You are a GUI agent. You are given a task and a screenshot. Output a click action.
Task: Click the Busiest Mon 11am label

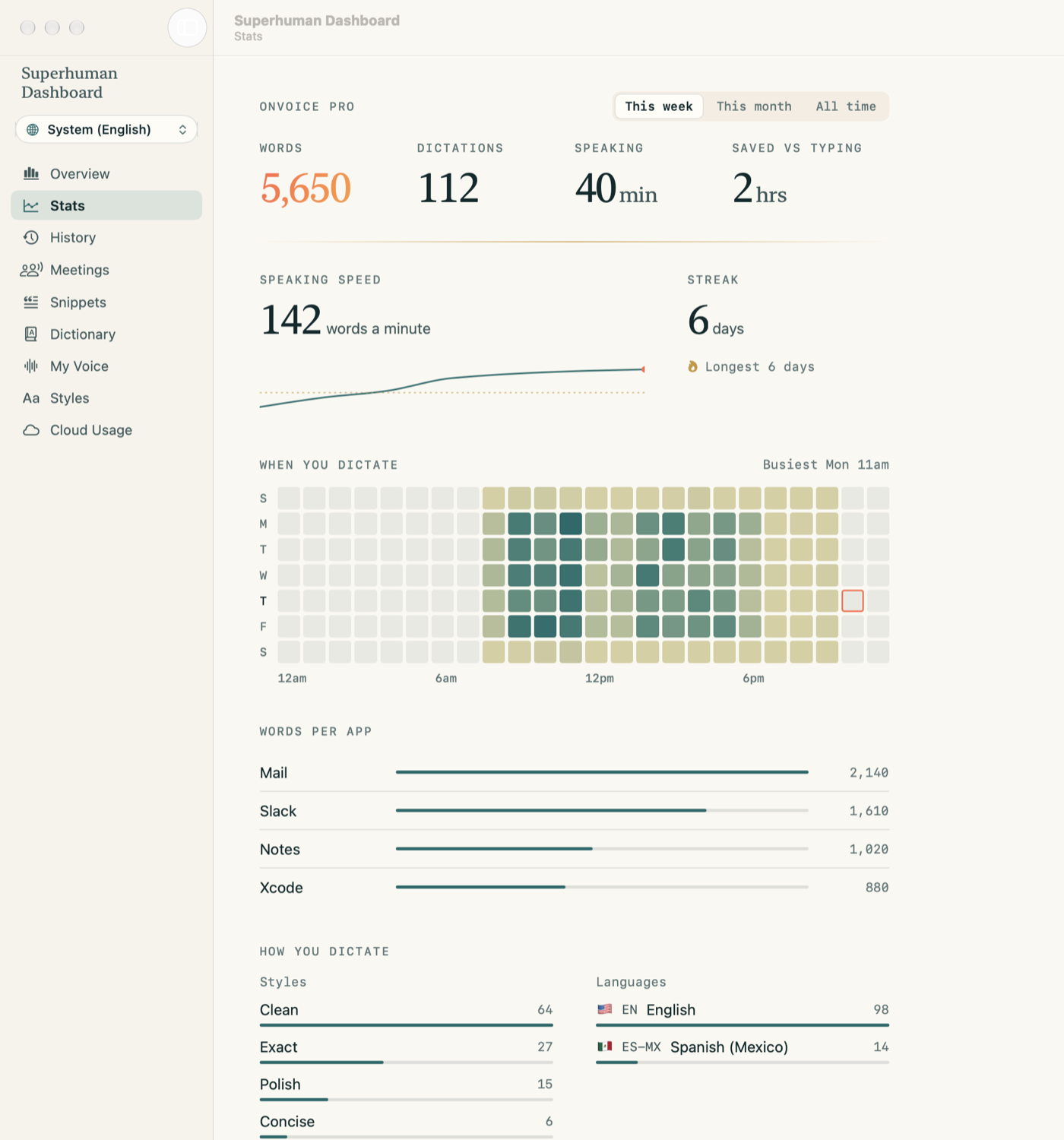(826, 464)
